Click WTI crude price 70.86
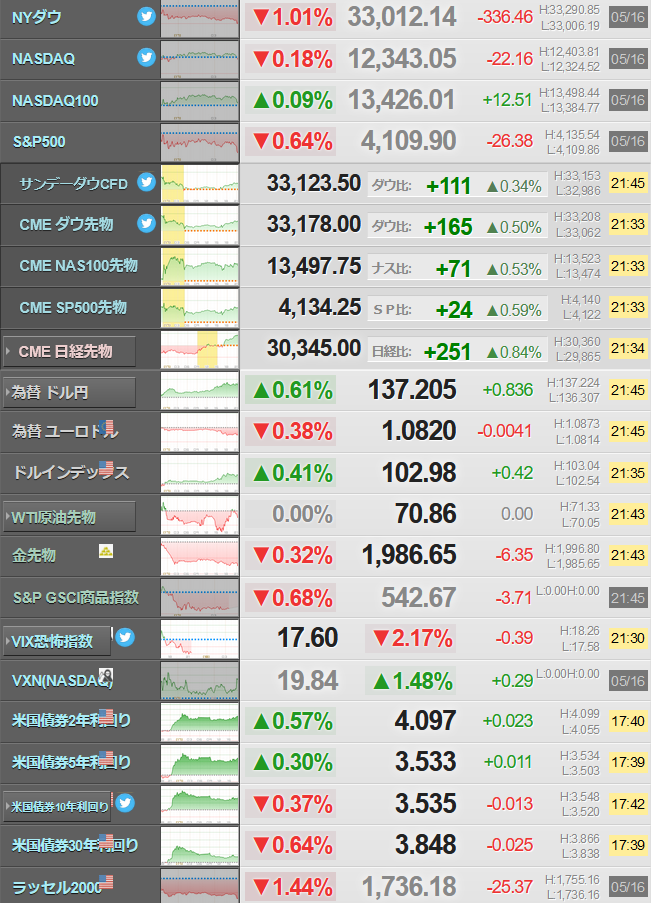This screenshot has width=651, height=903. coord(426,514)
